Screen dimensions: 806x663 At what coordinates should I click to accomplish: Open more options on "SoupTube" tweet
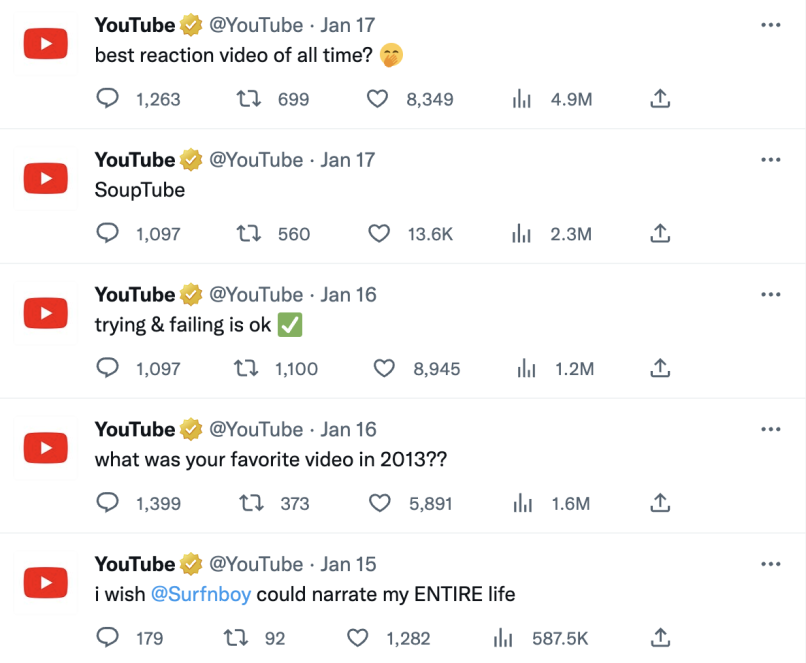770,160
